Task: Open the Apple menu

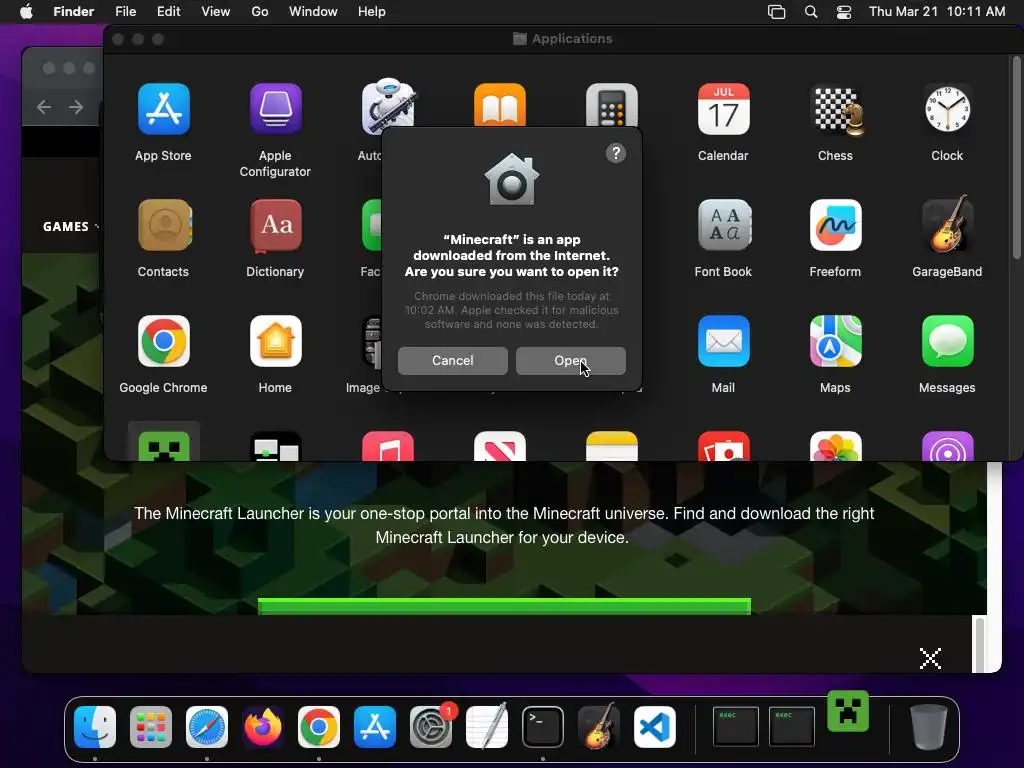Action: (x=26, y=12)
